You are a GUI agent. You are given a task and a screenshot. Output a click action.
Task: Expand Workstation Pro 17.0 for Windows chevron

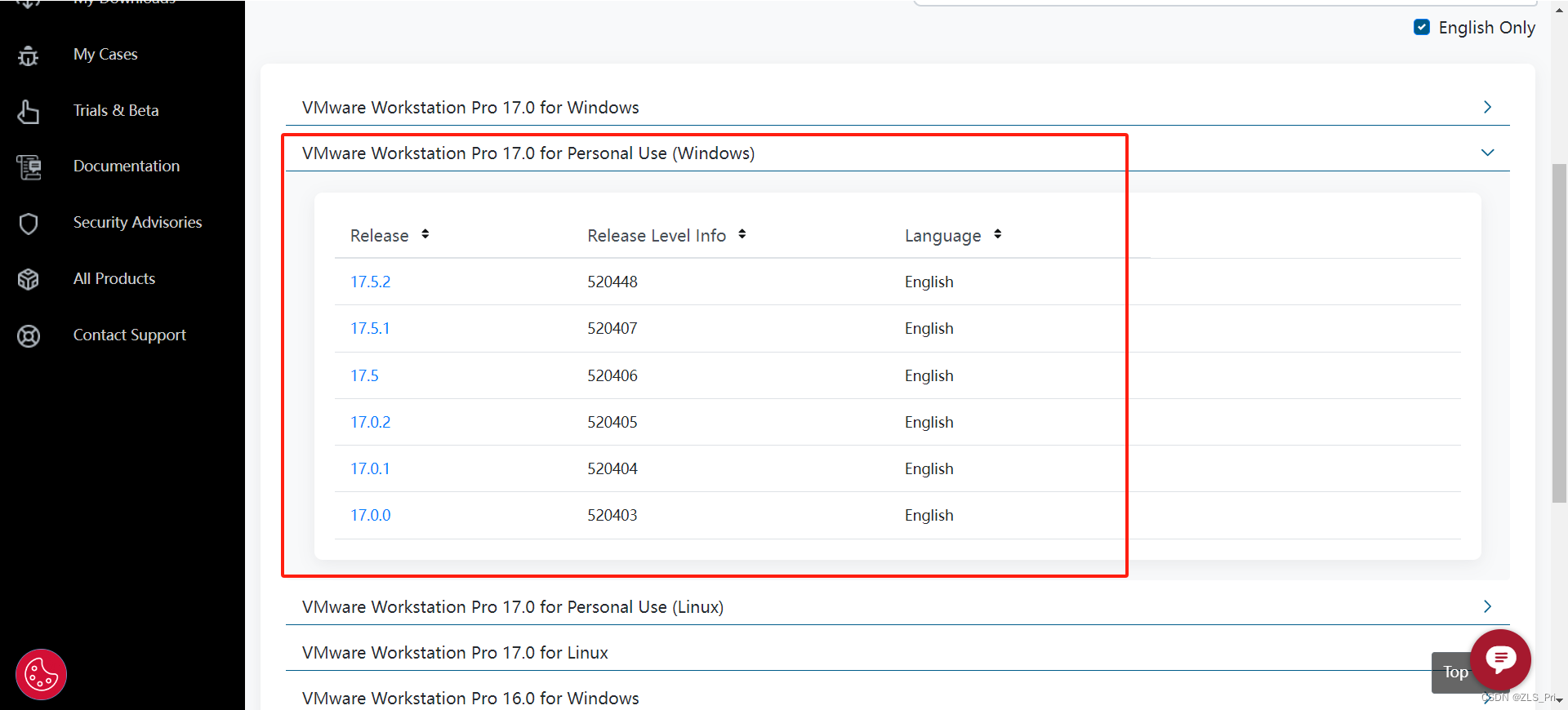tap(1487, 107)
